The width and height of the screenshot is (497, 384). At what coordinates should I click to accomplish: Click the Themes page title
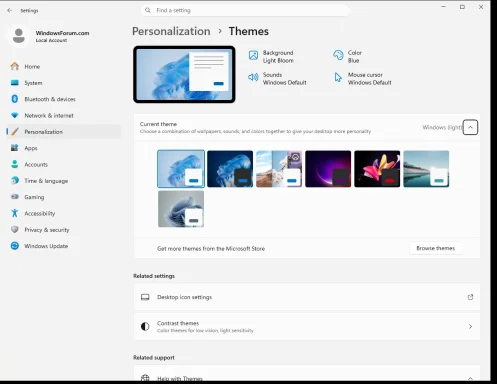coord(249,31)
